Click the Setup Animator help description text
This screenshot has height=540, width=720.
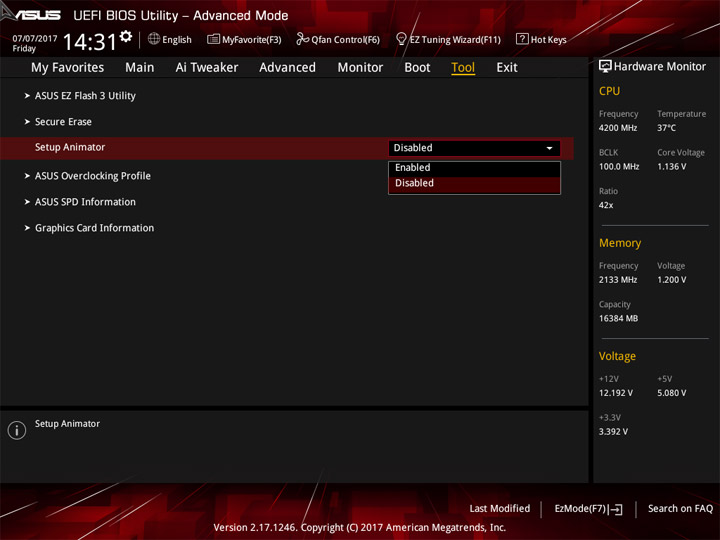[68, 424]
